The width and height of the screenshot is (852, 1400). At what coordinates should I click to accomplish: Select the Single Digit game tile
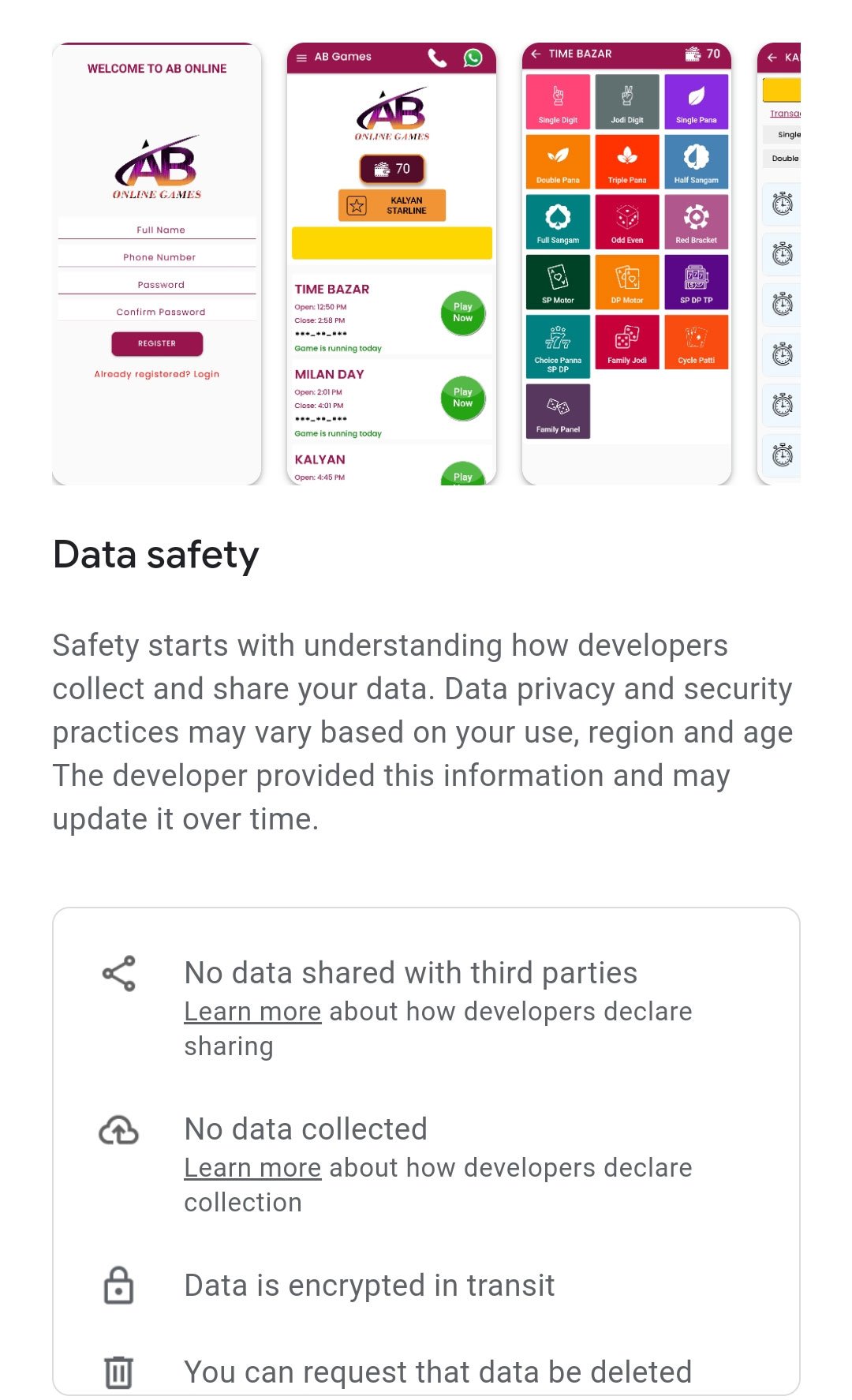pos(558,102)
